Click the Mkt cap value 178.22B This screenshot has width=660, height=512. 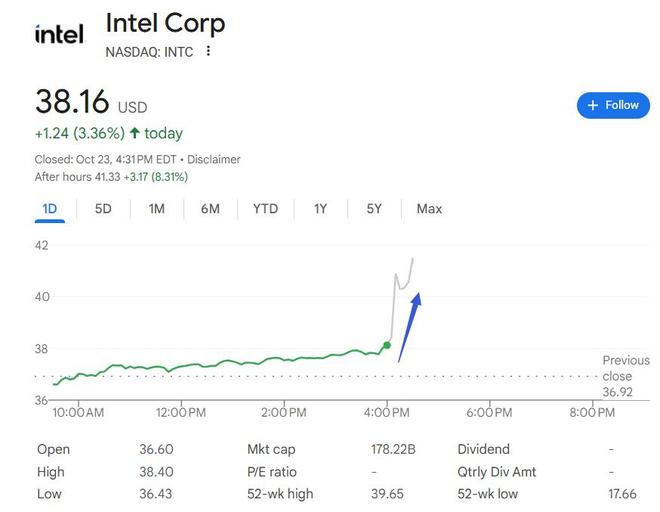393,450
